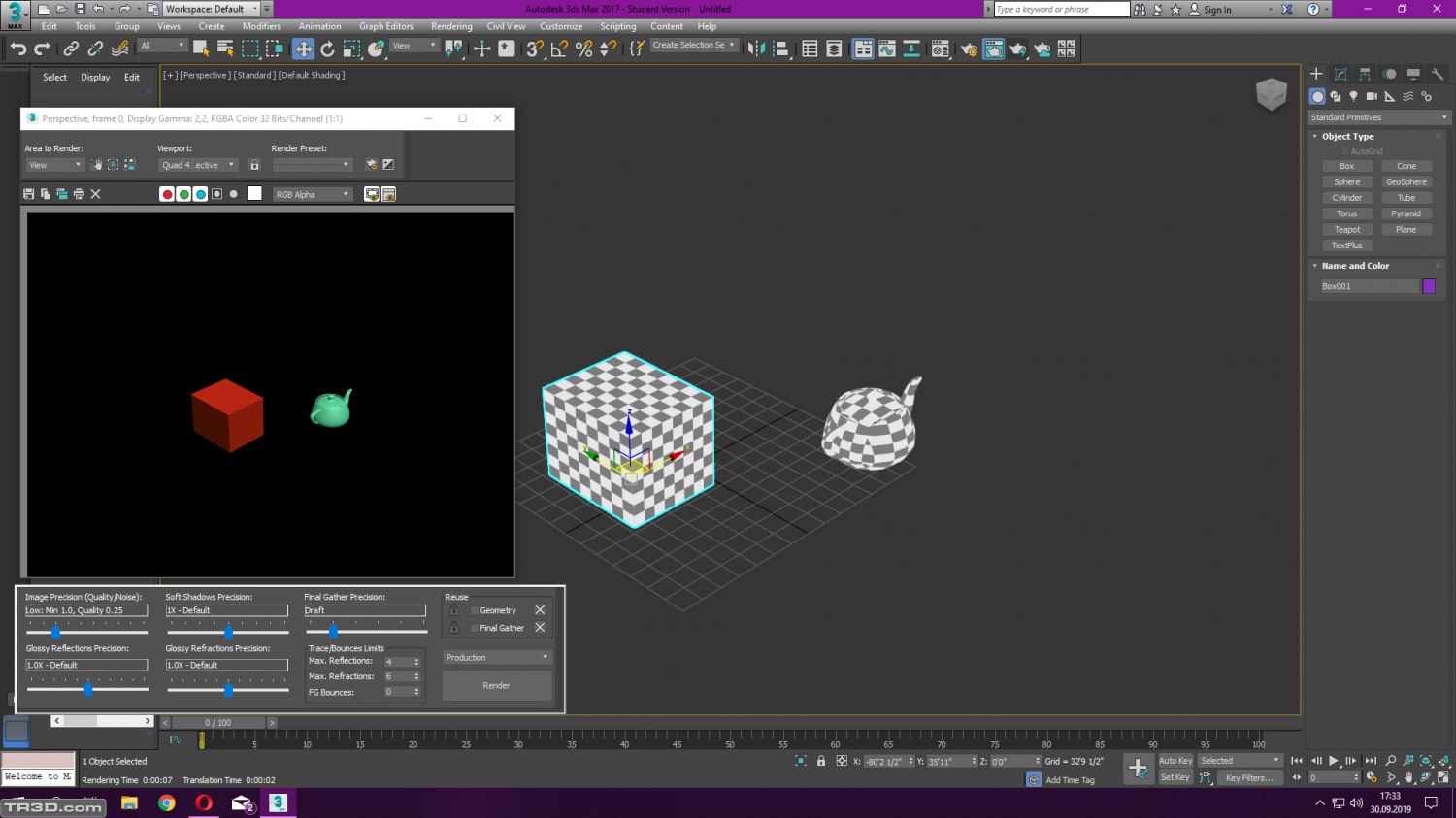Open the Render Setup teapot icon
This screenshot has width=1456, height=818.
[x=968, y=49]
